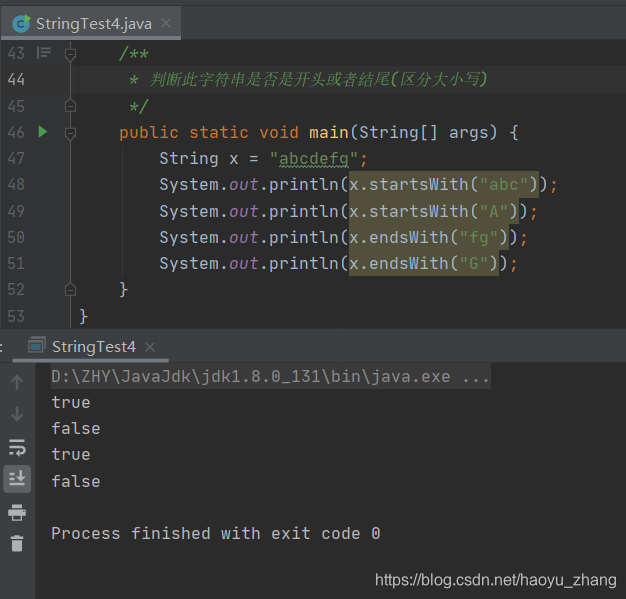Image resolution: width=626 pixels, height=599 pixels.
Task: Click the down the stack trace arrow
Action: 17,414
